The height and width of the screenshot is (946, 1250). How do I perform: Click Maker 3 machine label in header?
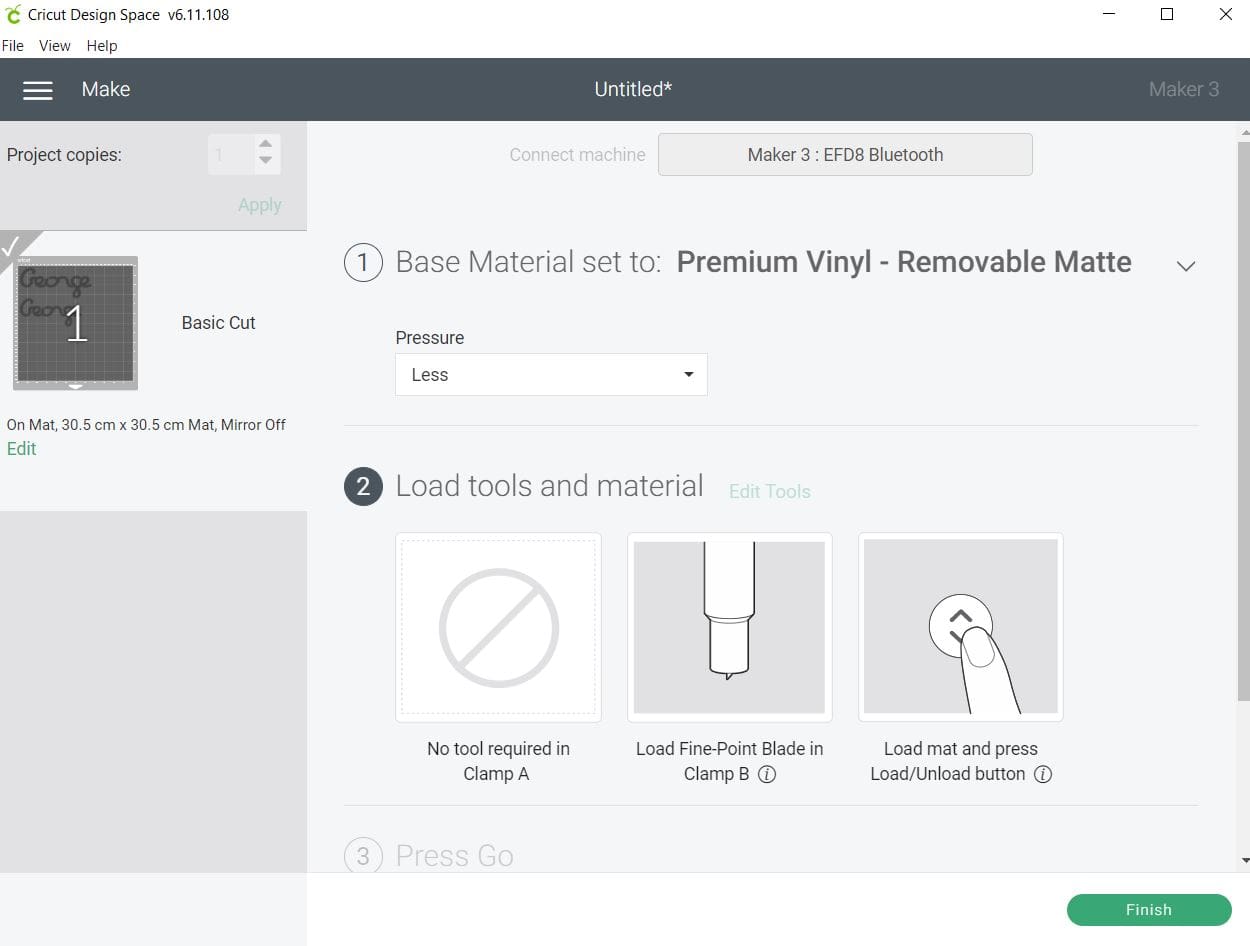coord(1184,89)
